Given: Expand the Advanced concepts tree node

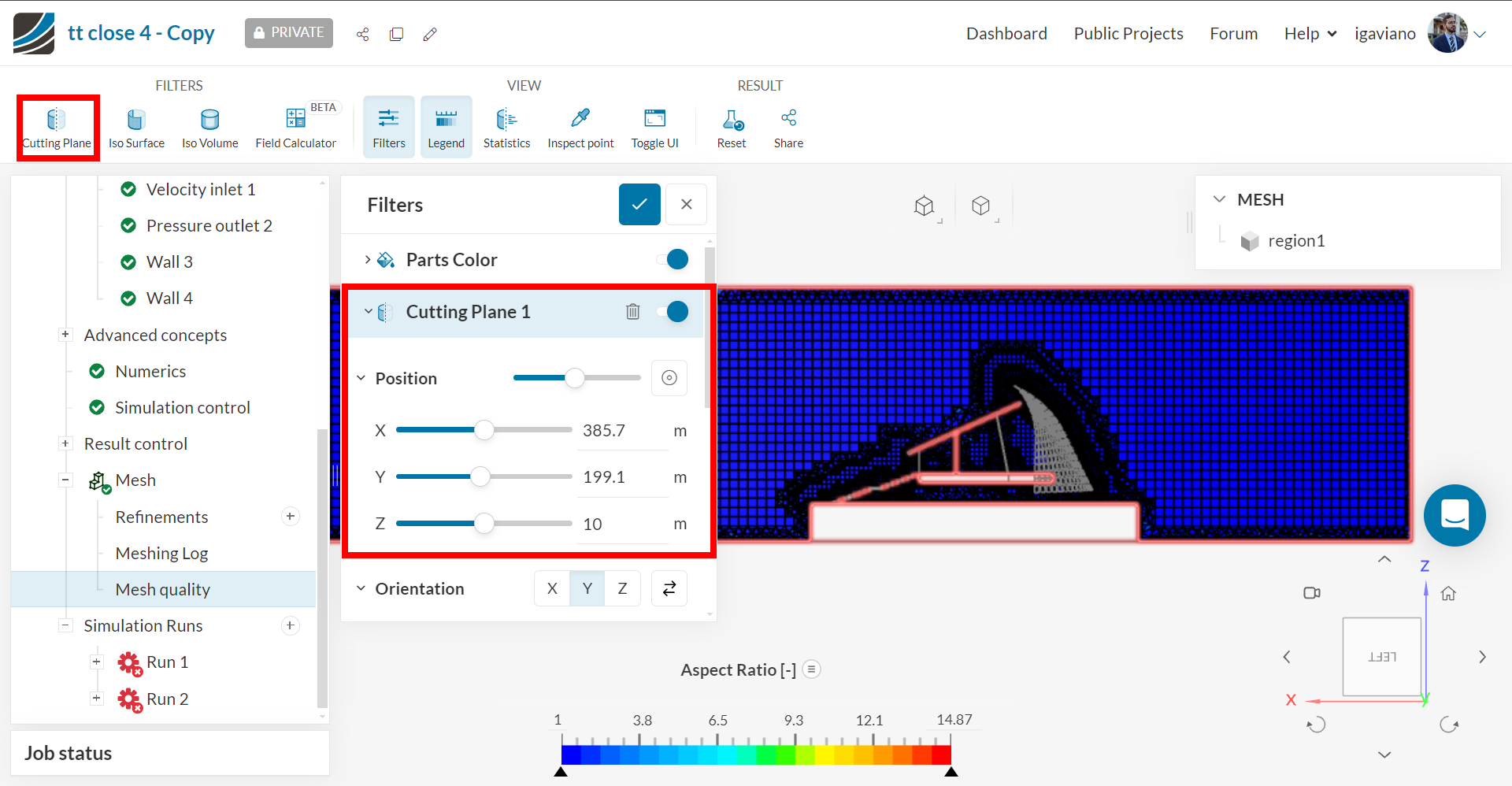Looking at the screenshot, I should coord(65,334).
